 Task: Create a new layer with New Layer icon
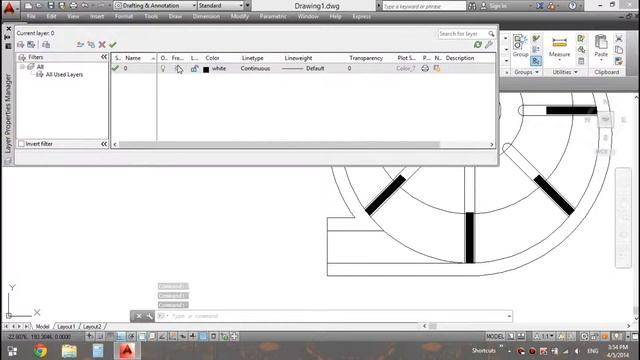pyautogui.click(x=80, y=45)
